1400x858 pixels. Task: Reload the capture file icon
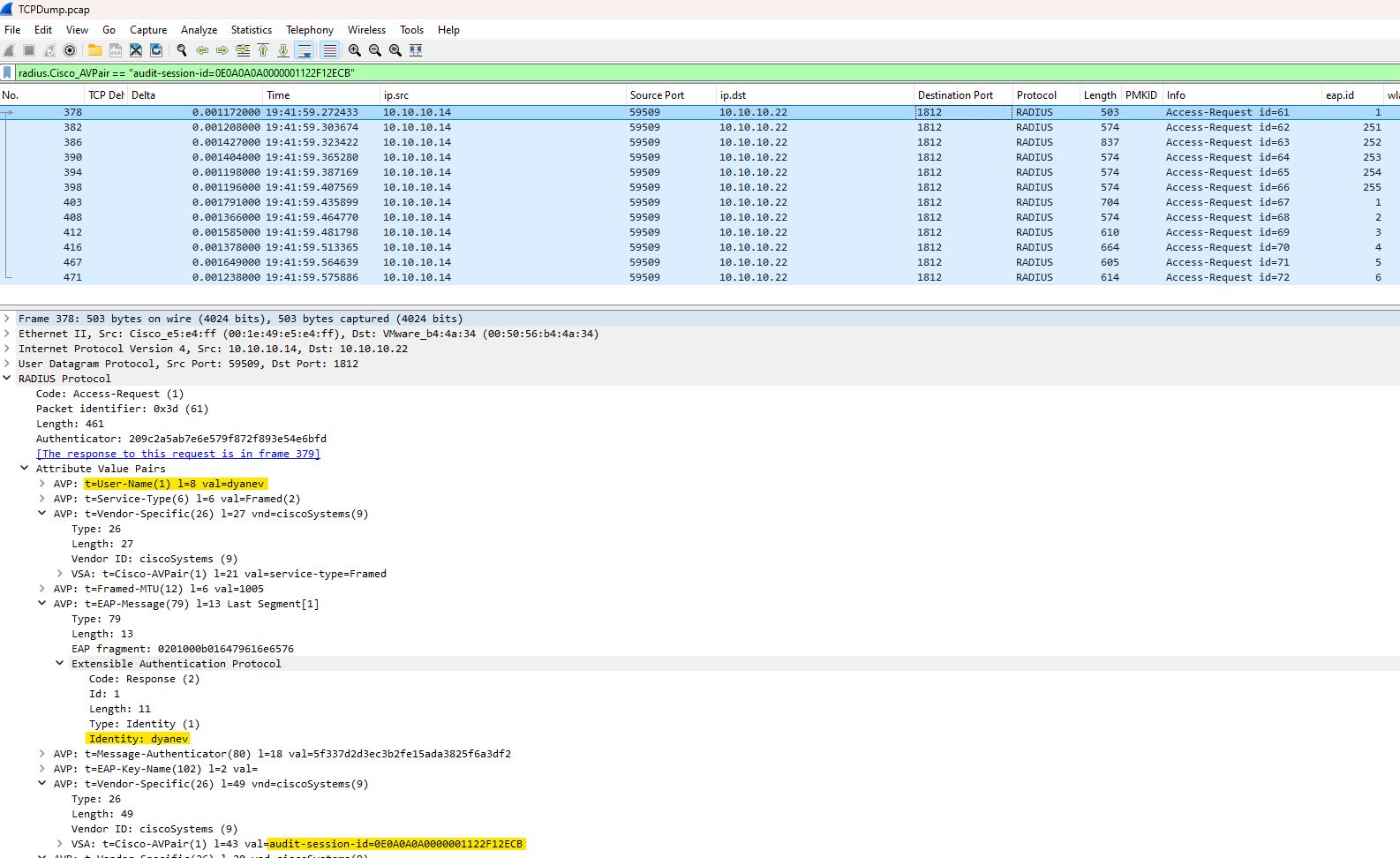pyautogui.click(x=156, y=50)
